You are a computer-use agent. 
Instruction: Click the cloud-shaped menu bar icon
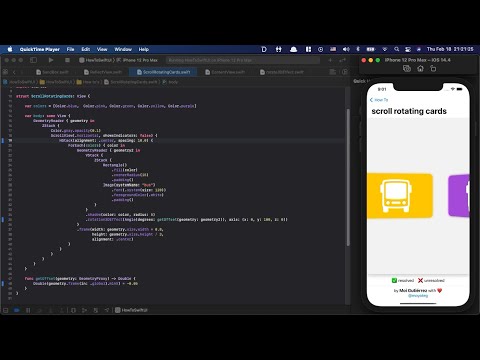tap(293, 49)
